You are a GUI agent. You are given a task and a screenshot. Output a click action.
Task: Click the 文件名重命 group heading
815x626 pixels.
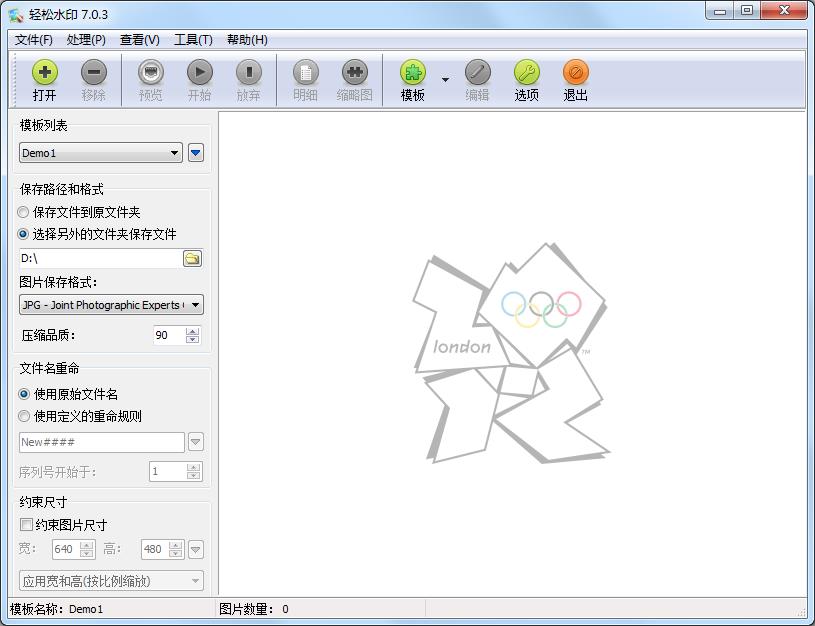click(49, 369)
